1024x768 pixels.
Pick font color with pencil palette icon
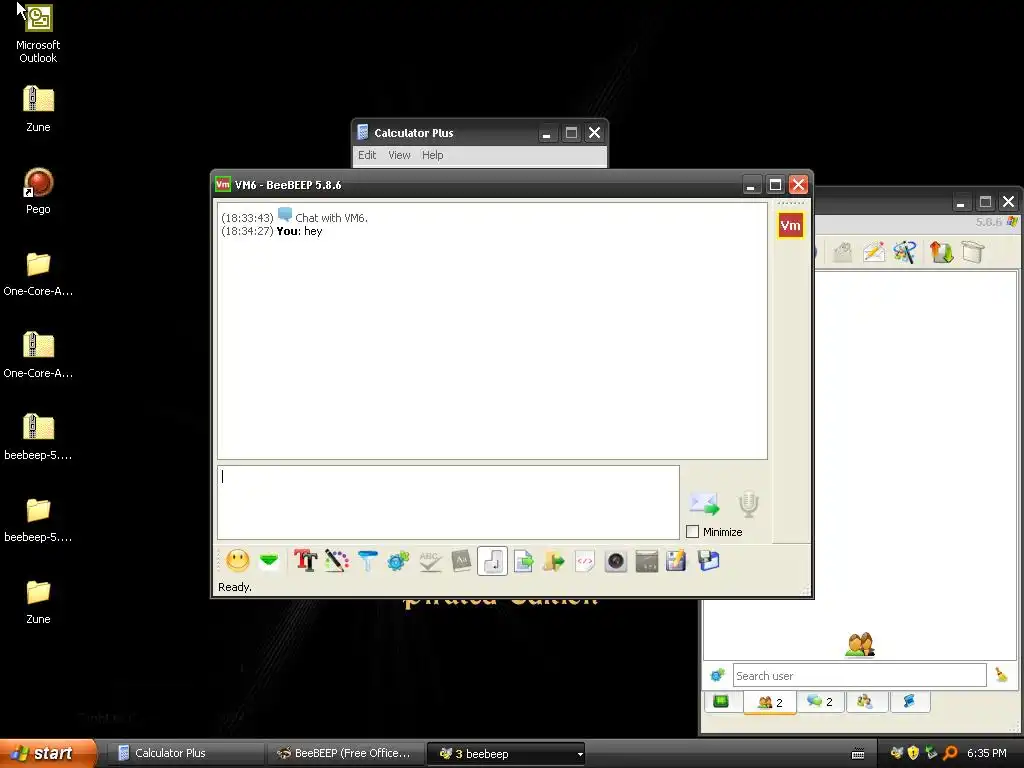[x=336, y=560]
